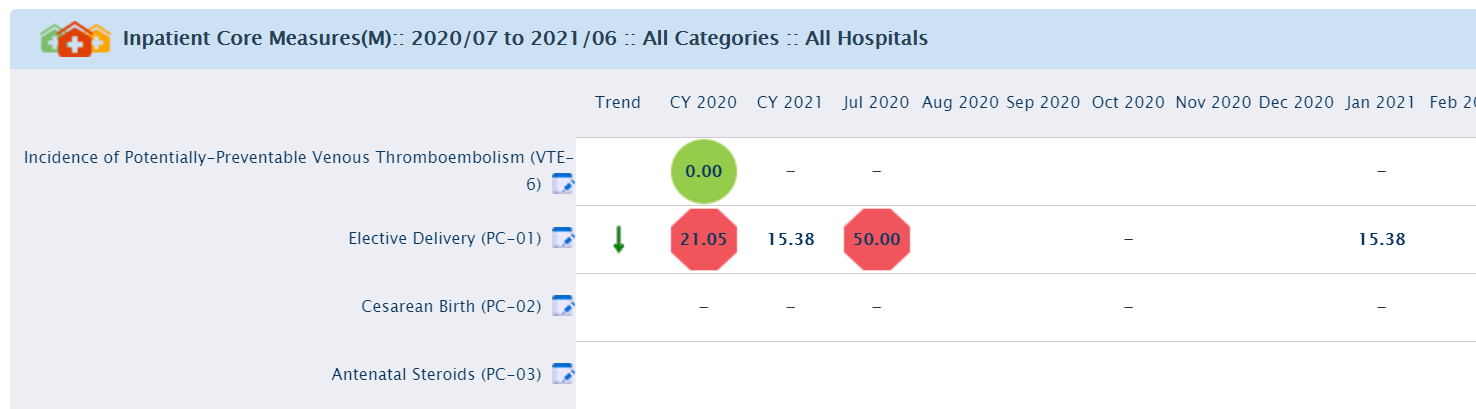The image size is (1476, 409).
Task: Click the Oct 2020 column header
Action: [x=1129, y=102]
